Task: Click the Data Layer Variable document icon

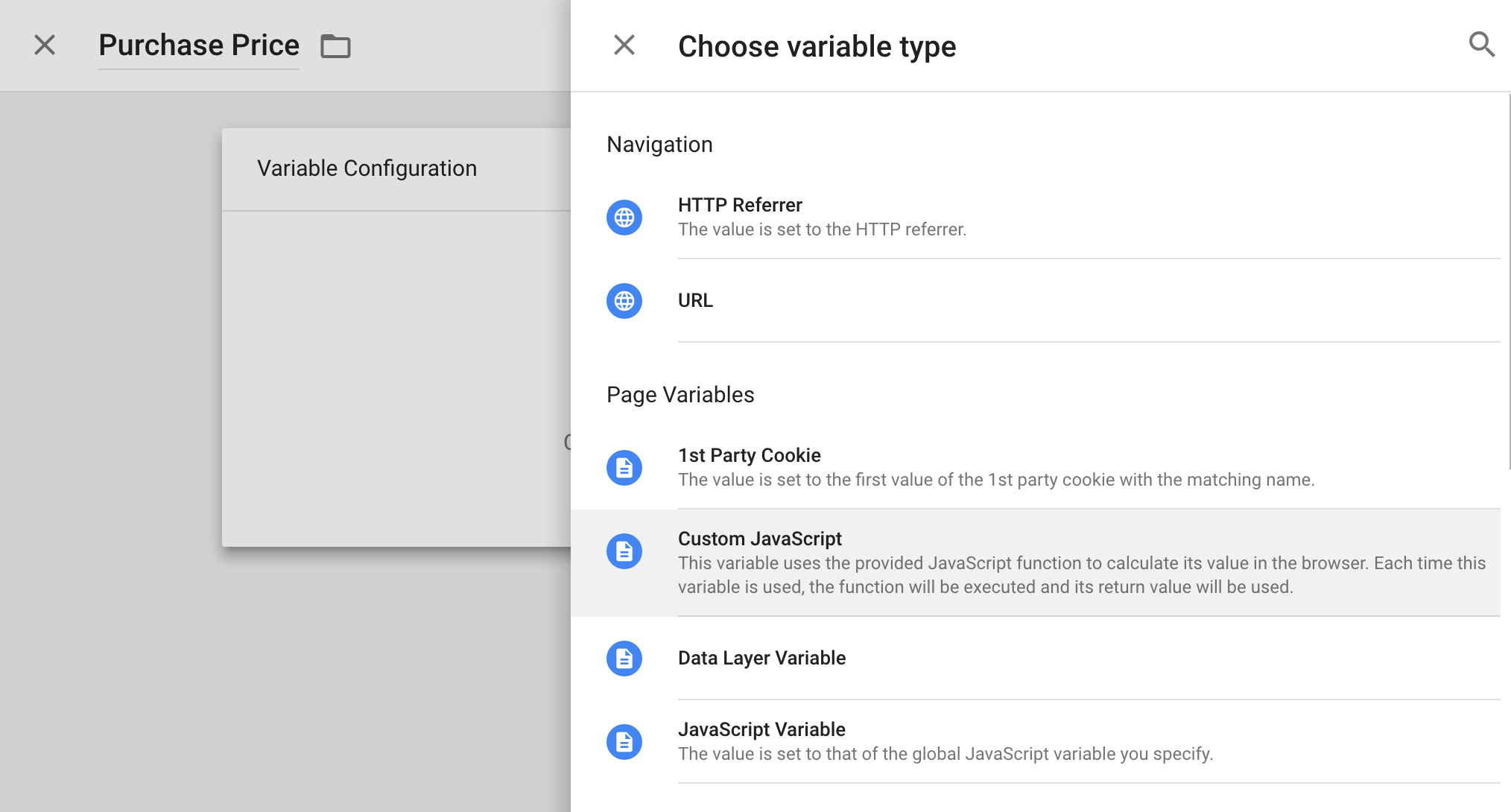Action: (x=624, y=659)
